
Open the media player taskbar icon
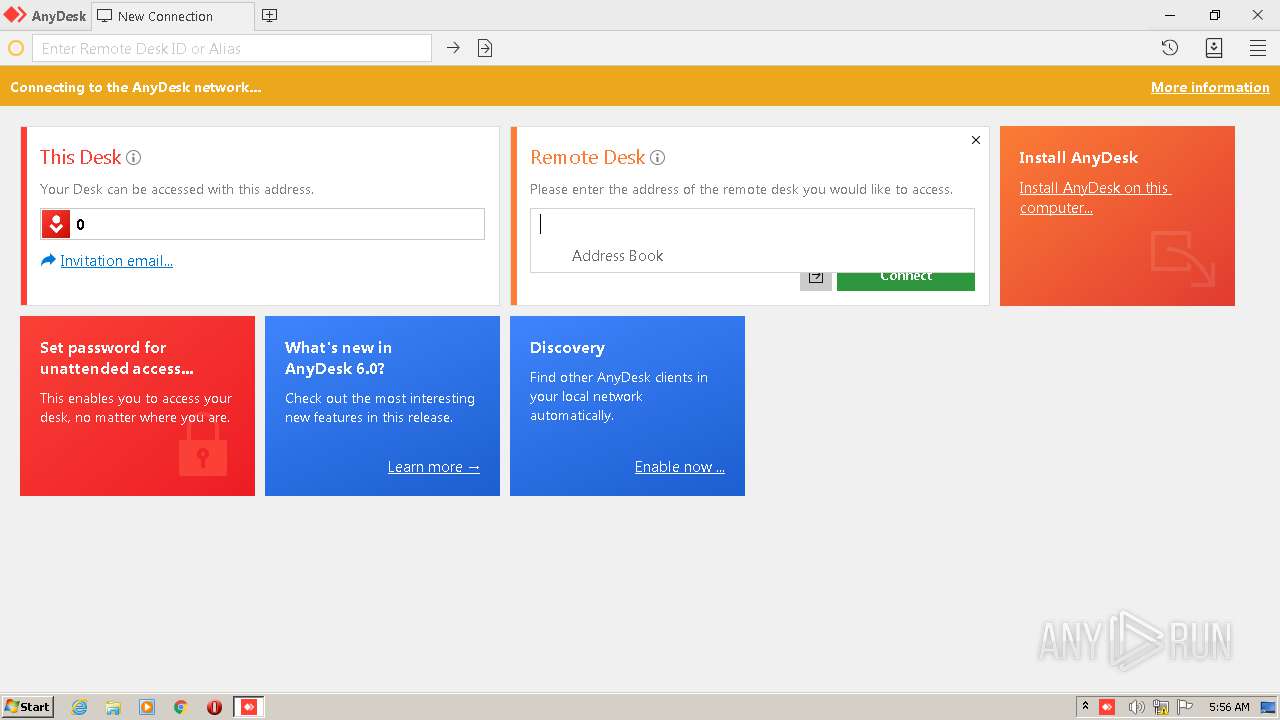click(x=147, y=707)
